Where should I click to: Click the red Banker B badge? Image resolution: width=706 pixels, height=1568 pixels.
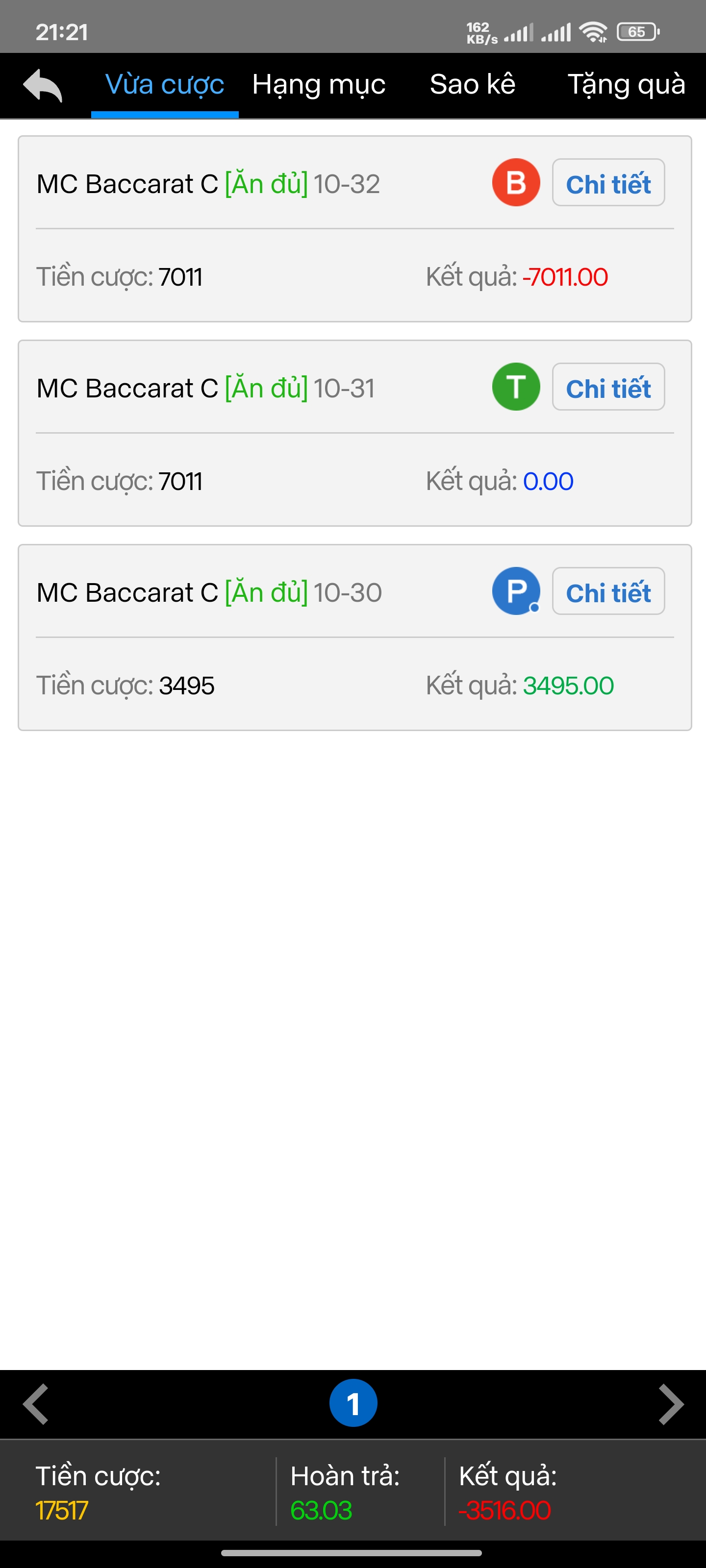(515, 183)
